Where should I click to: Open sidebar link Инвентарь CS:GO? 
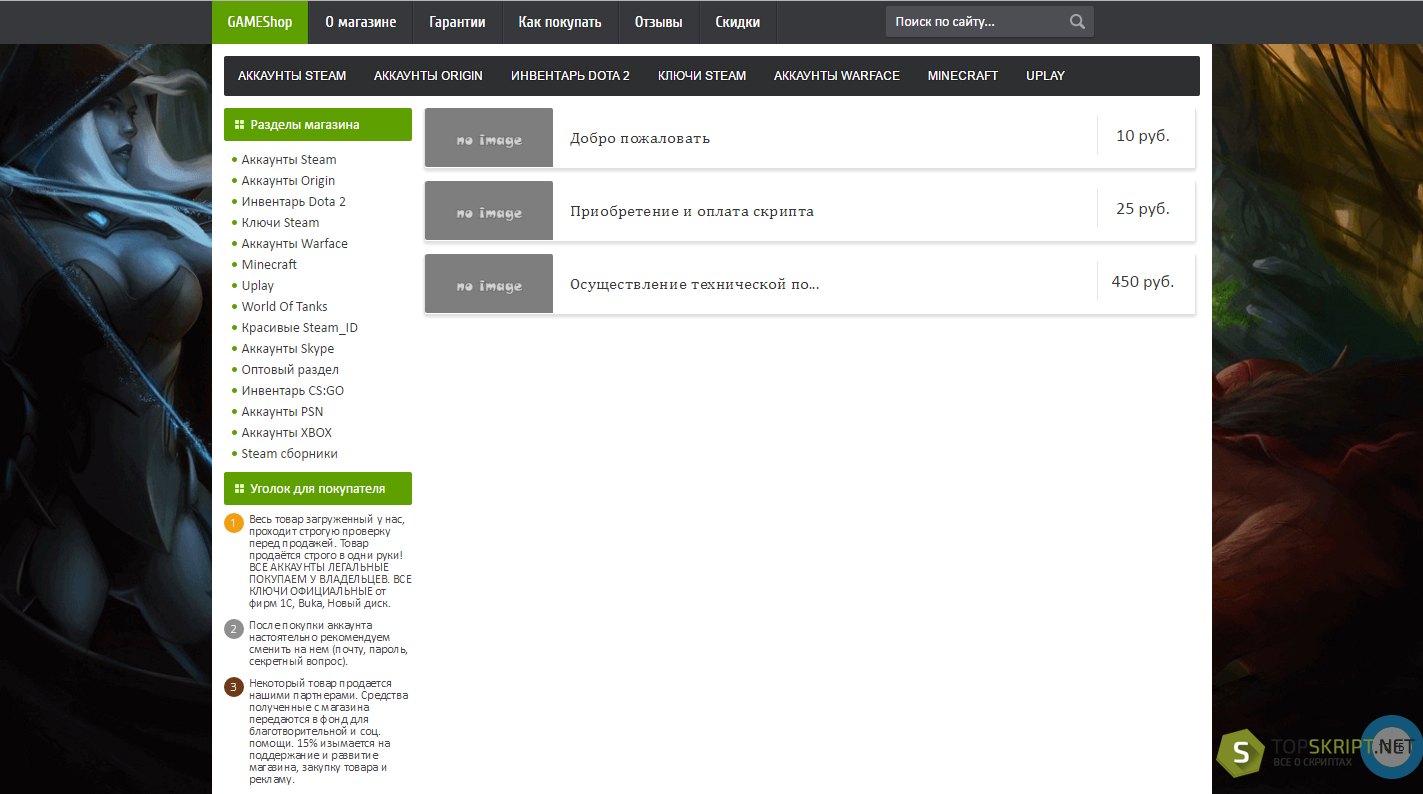tap(293, 391)
